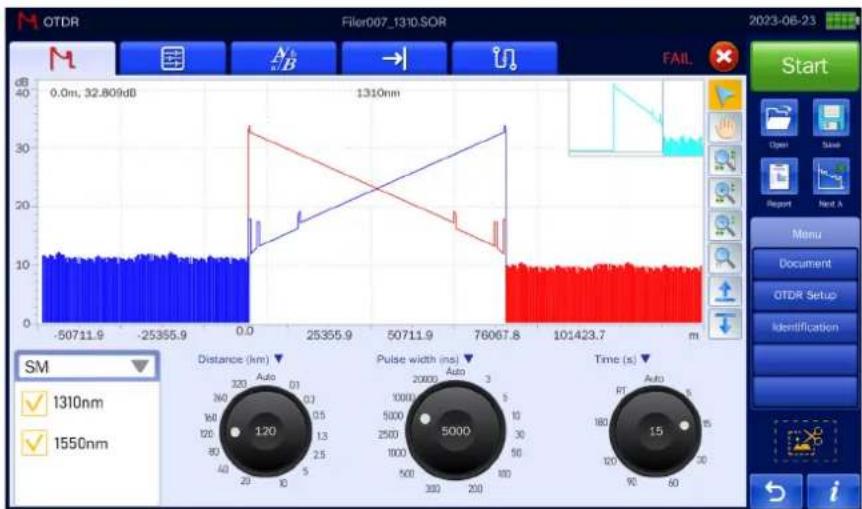Take a screenshot with the scissors capture icon

[x=805, y=441]
